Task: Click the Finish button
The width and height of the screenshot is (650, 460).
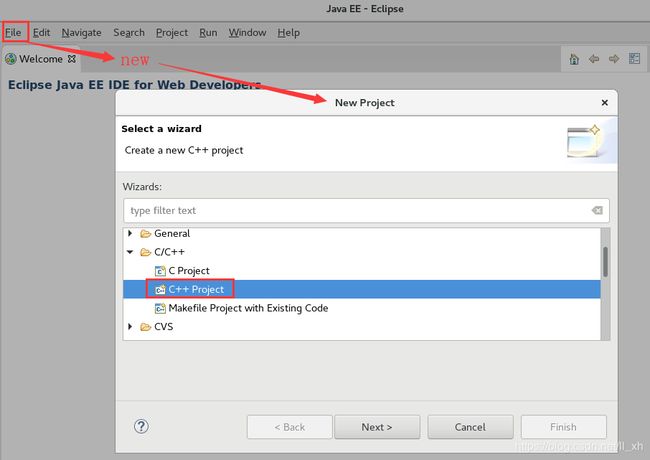Action: pos(563,427)
